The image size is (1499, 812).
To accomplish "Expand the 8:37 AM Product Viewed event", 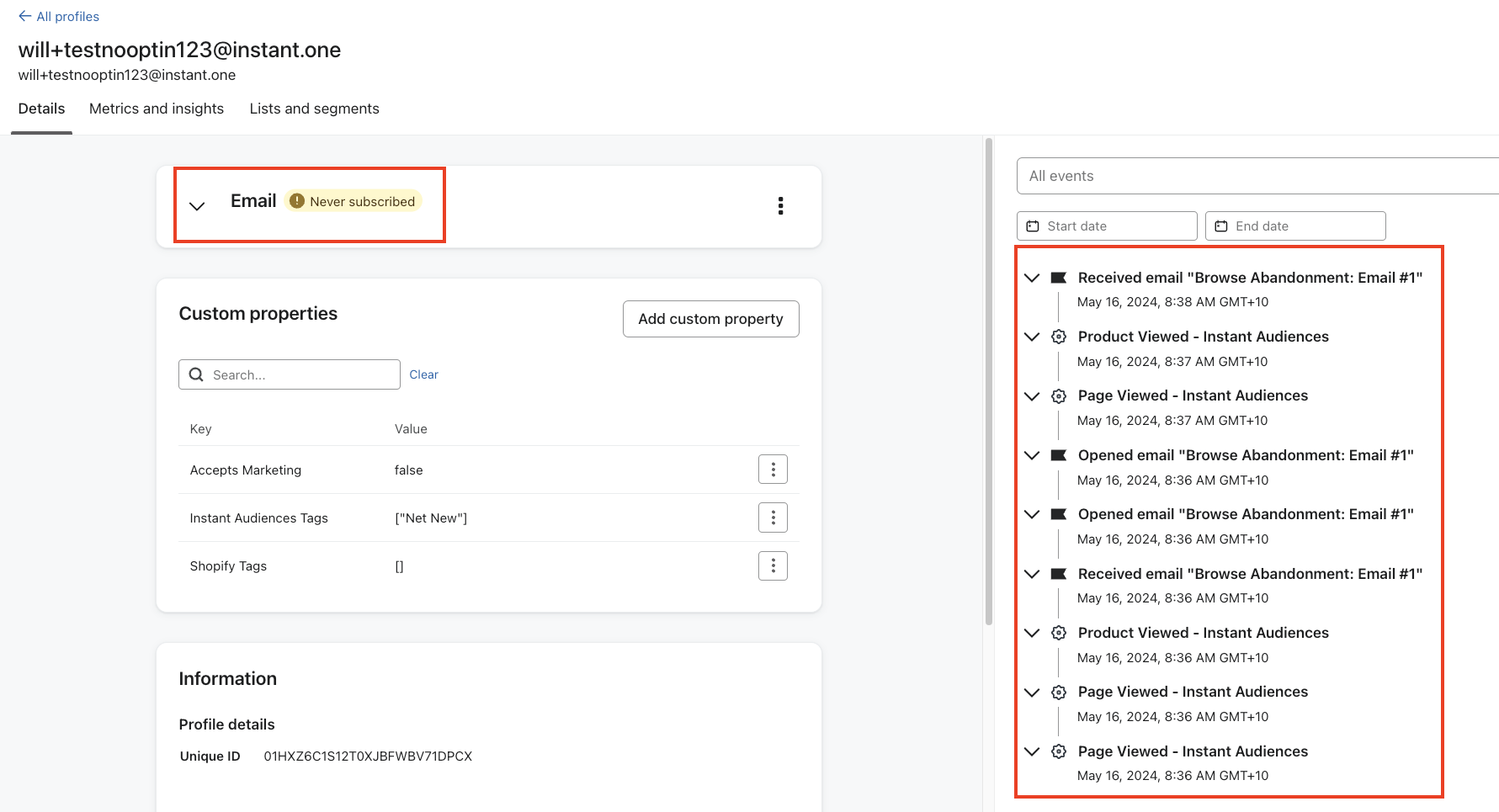I will [1032, 337].
